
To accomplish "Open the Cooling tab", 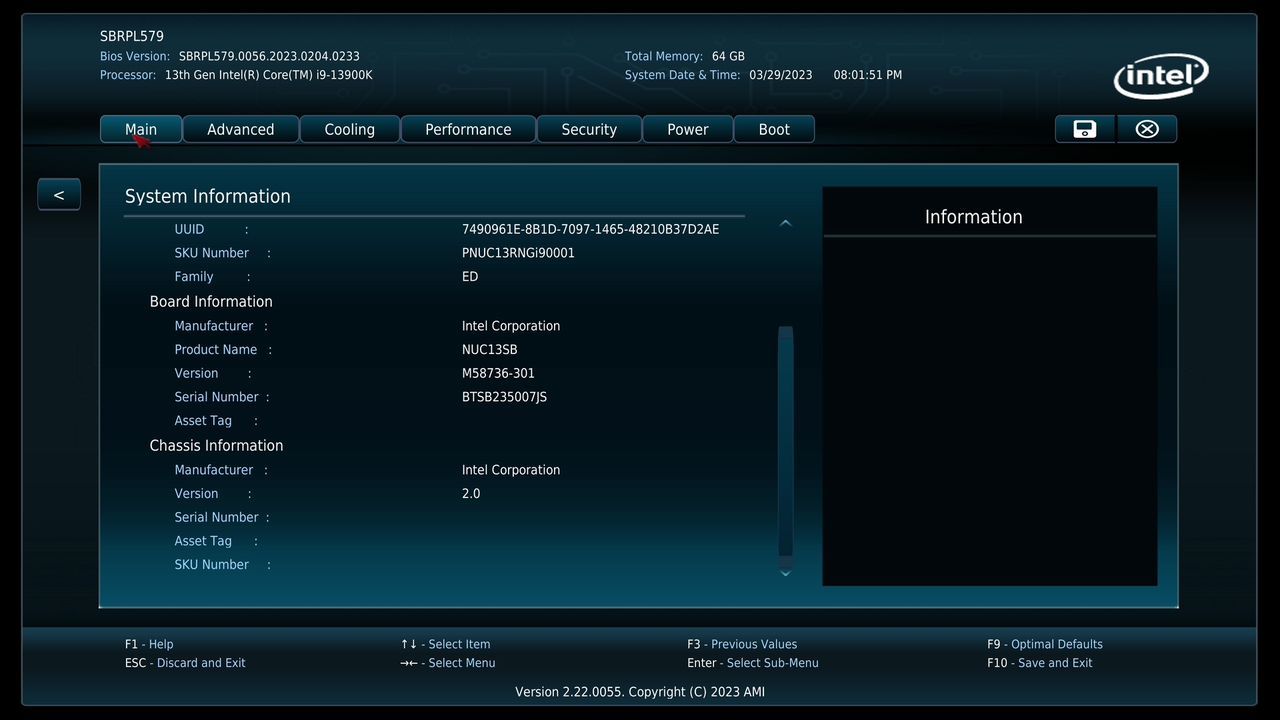I will [349, 128].
